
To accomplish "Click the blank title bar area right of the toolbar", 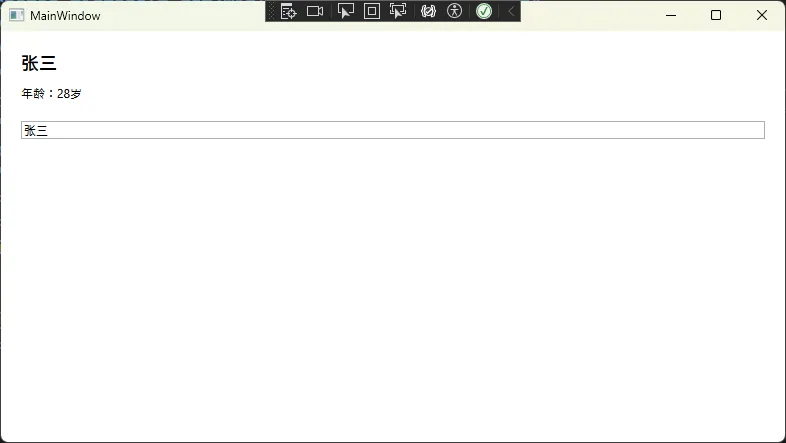I will pyautogui.click(x=584, y=16).
